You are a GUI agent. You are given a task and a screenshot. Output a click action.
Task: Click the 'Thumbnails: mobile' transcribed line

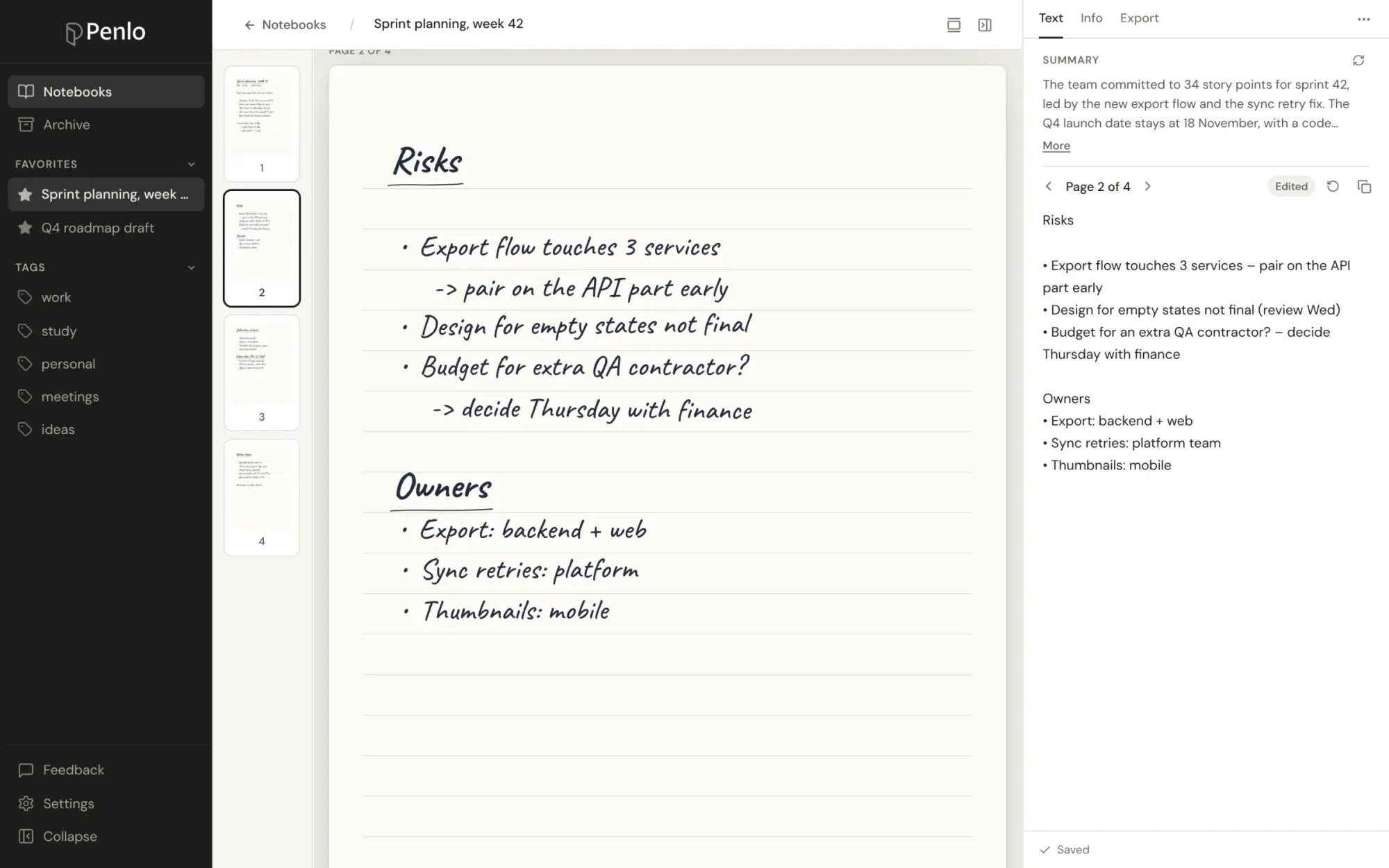(x=1107, y=465)
